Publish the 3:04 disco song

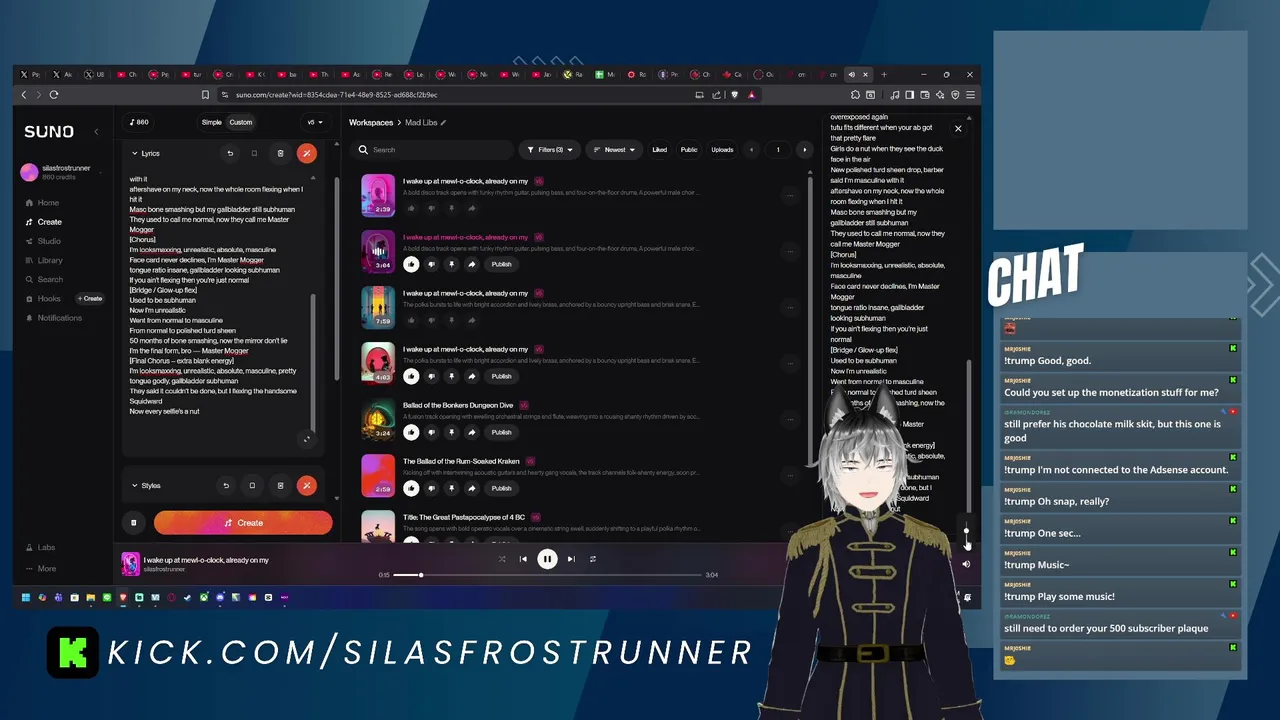tap(501, 264)
